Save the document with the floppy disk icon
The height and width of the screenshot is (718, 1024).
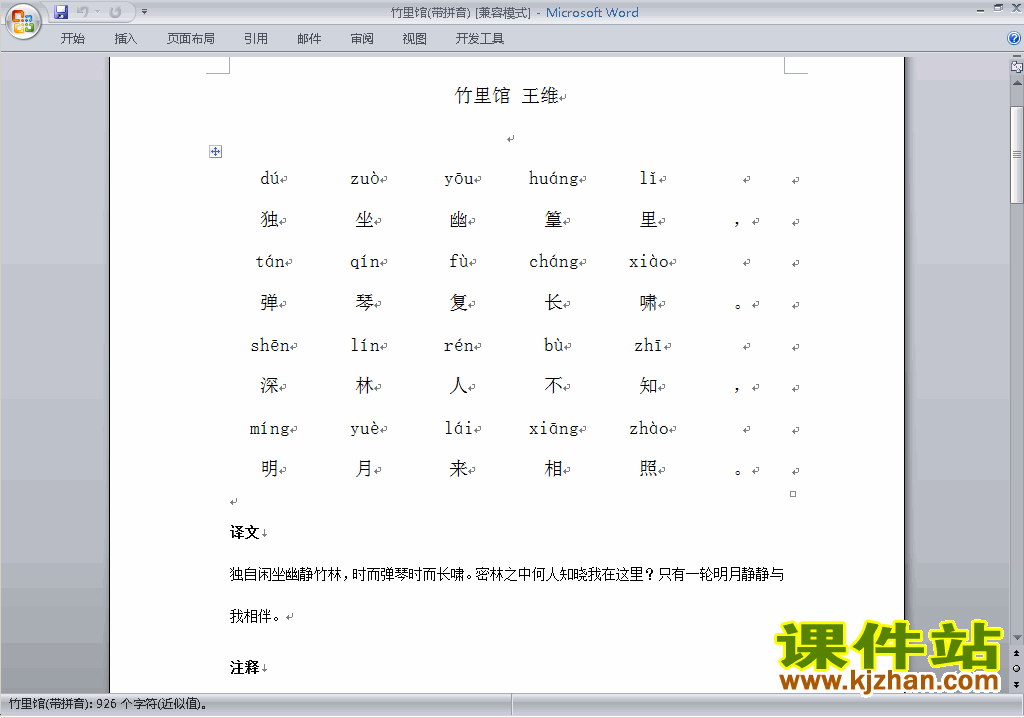(x=61, y=12)
